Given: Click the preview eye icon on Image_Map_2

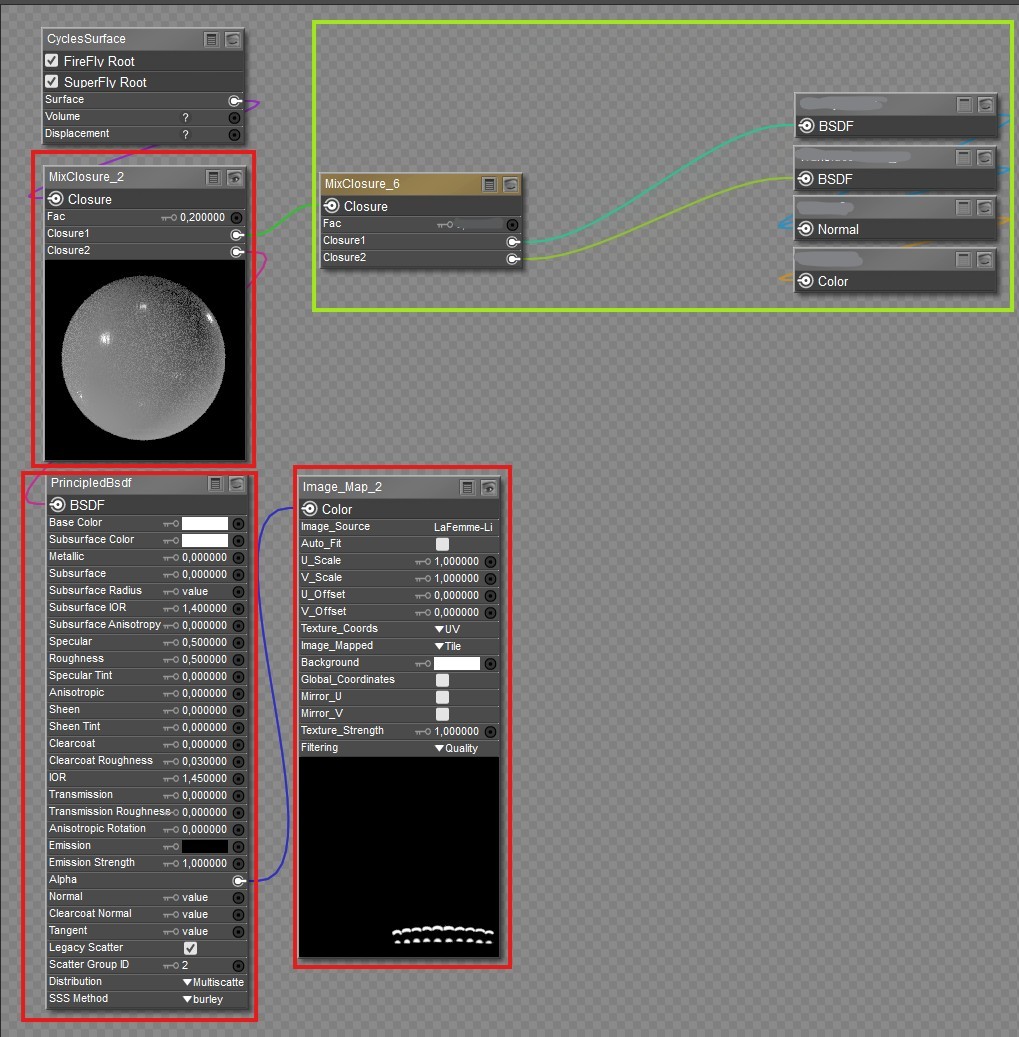Looking at the screenshot, I should tap(489, 488).
